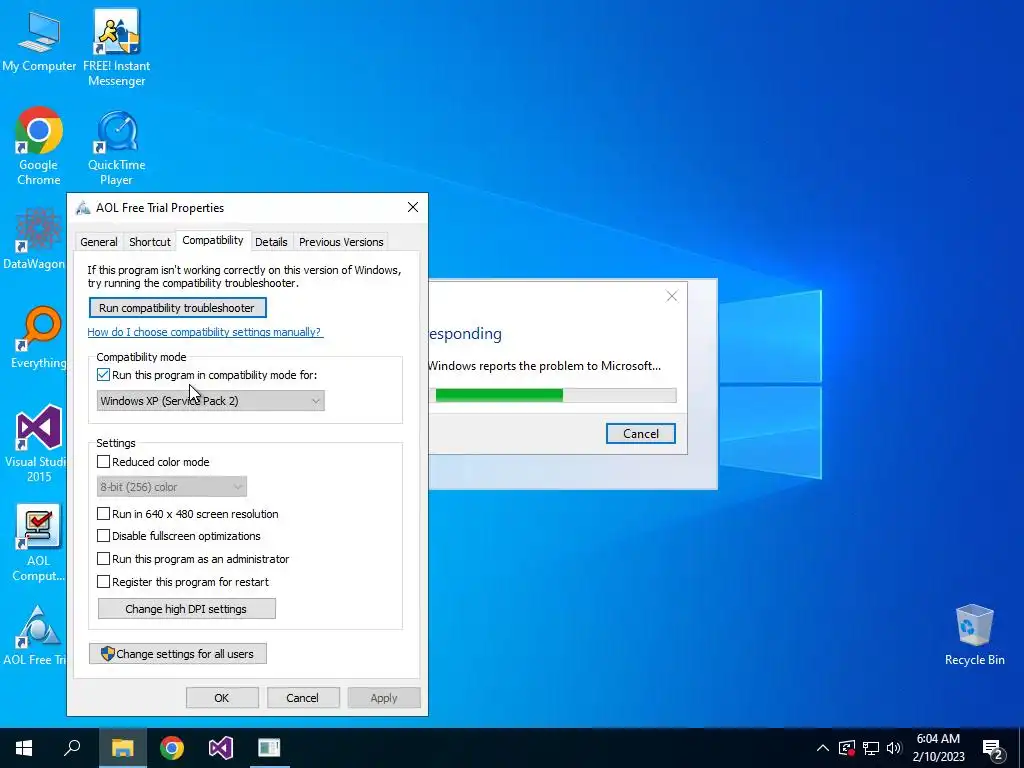Close the not responding dialog with X
Viewport: 1024px width, 768px height.
672,296
